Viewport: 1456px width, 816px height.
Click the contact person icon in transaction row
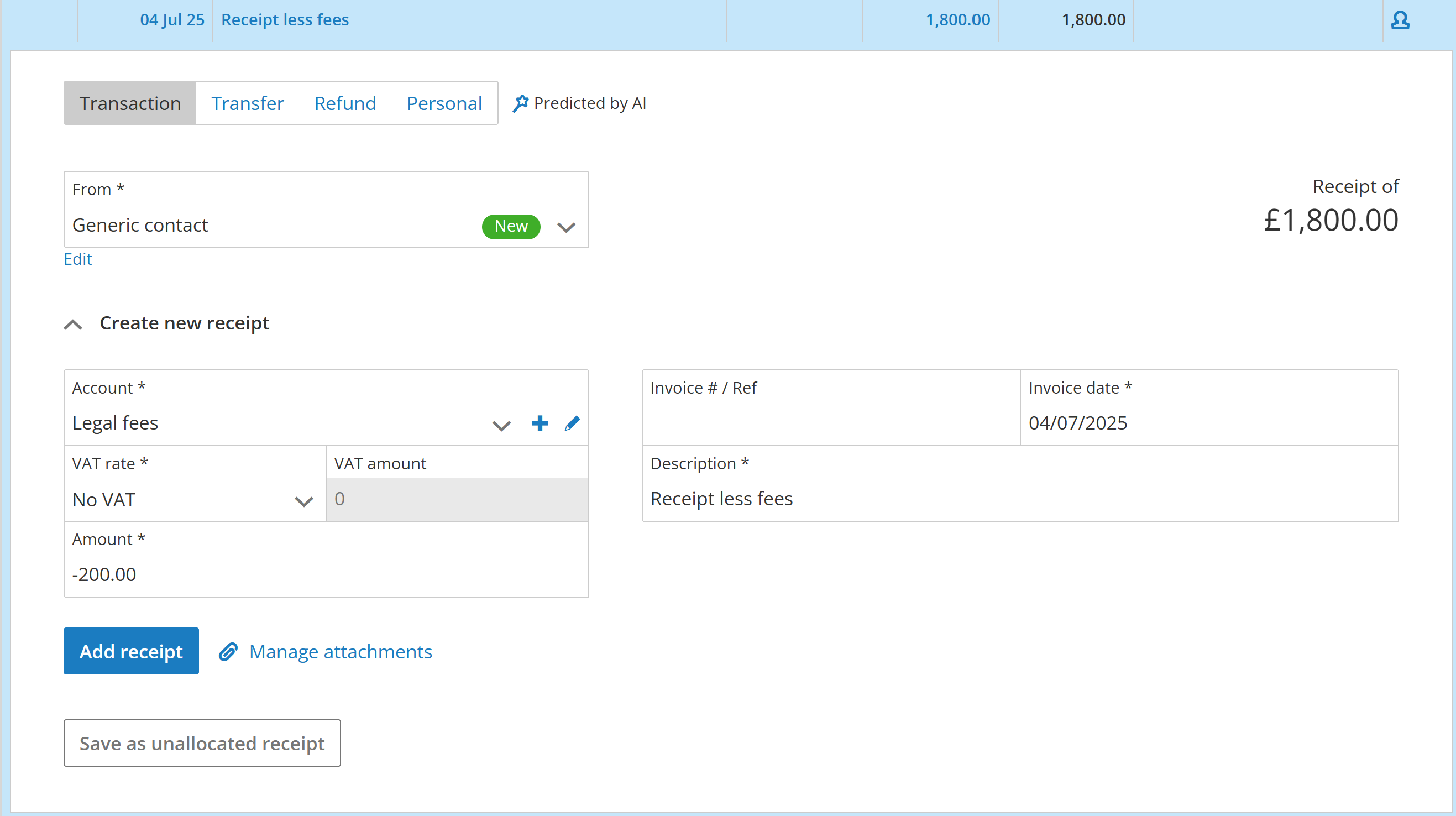click(x=1400, y=20)
